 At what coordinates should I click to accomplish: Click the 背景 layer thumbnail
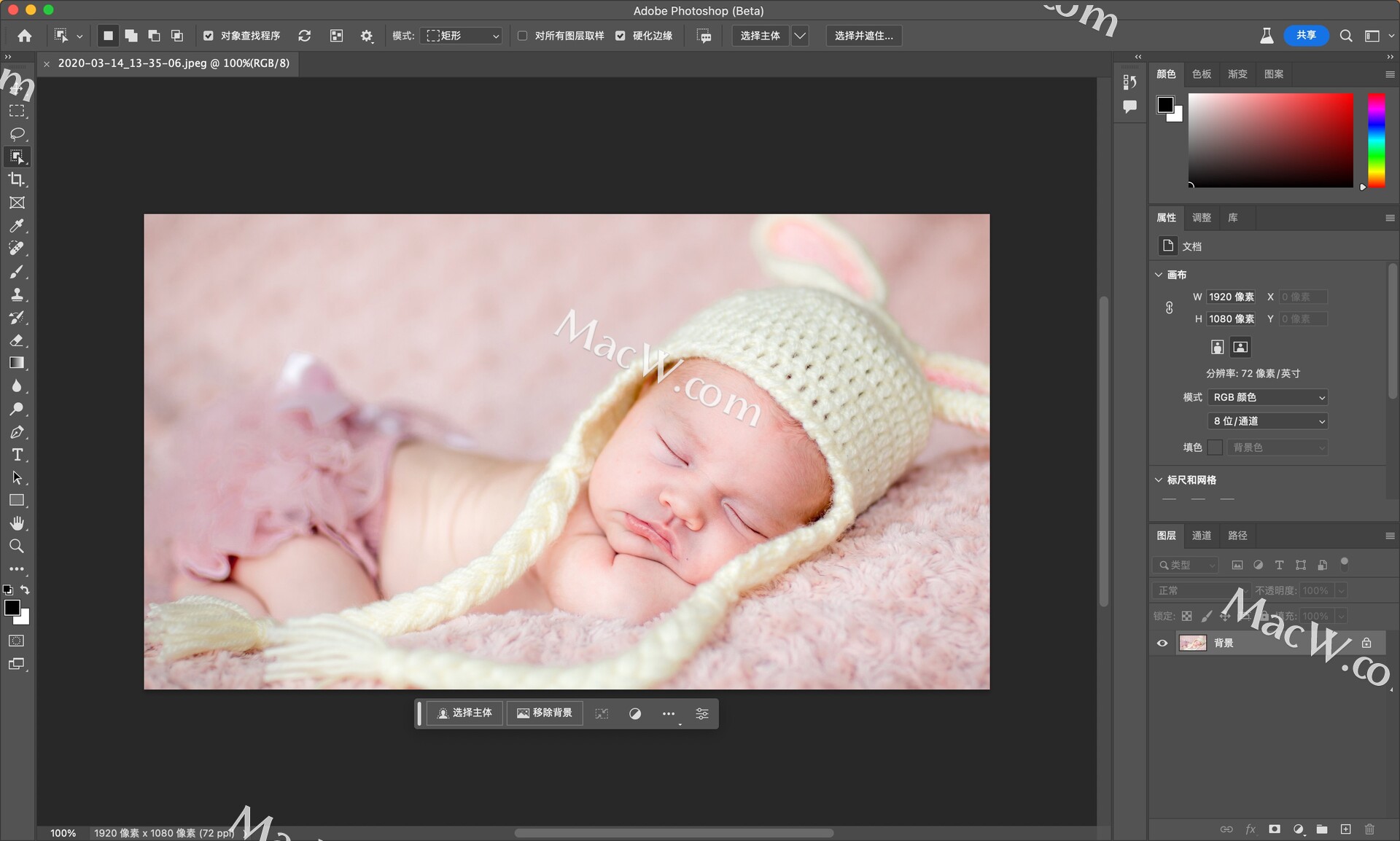point(1193,643)
